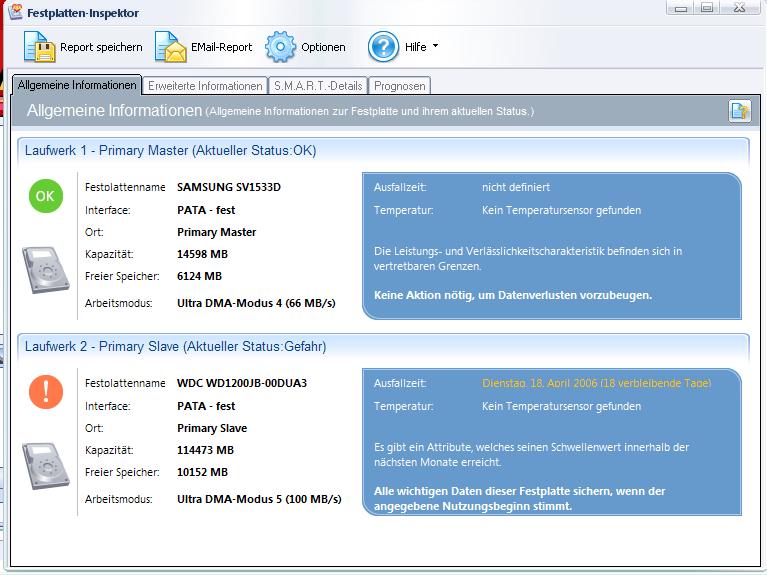
Task: Click the hard drive icon for Laufwerk 2
Action: coord(45,466)
